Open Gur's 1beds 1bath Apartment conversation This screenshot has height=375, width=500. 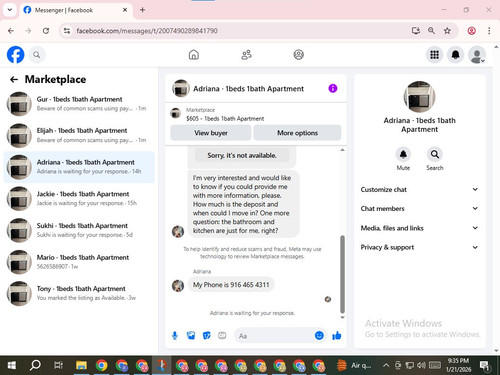pos(79,104)
